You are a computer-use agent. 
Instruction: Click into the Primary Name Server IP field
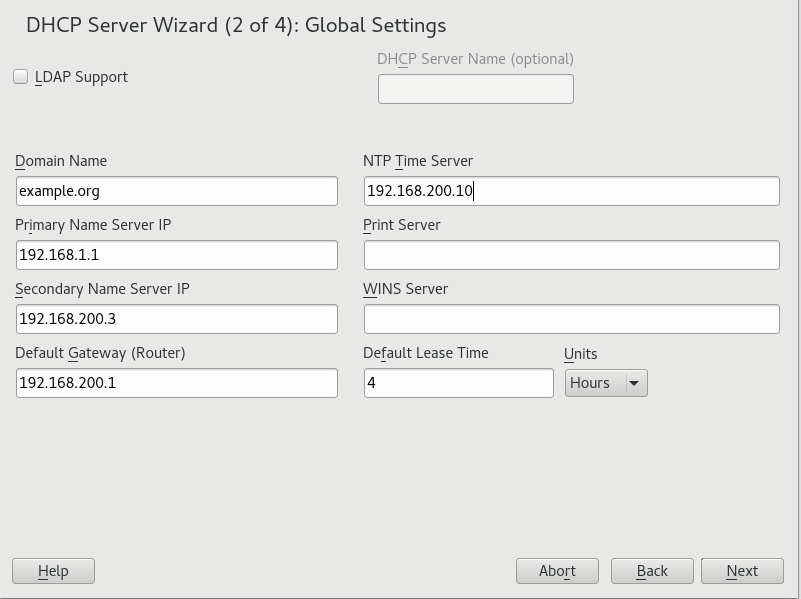tap(177, 255)
